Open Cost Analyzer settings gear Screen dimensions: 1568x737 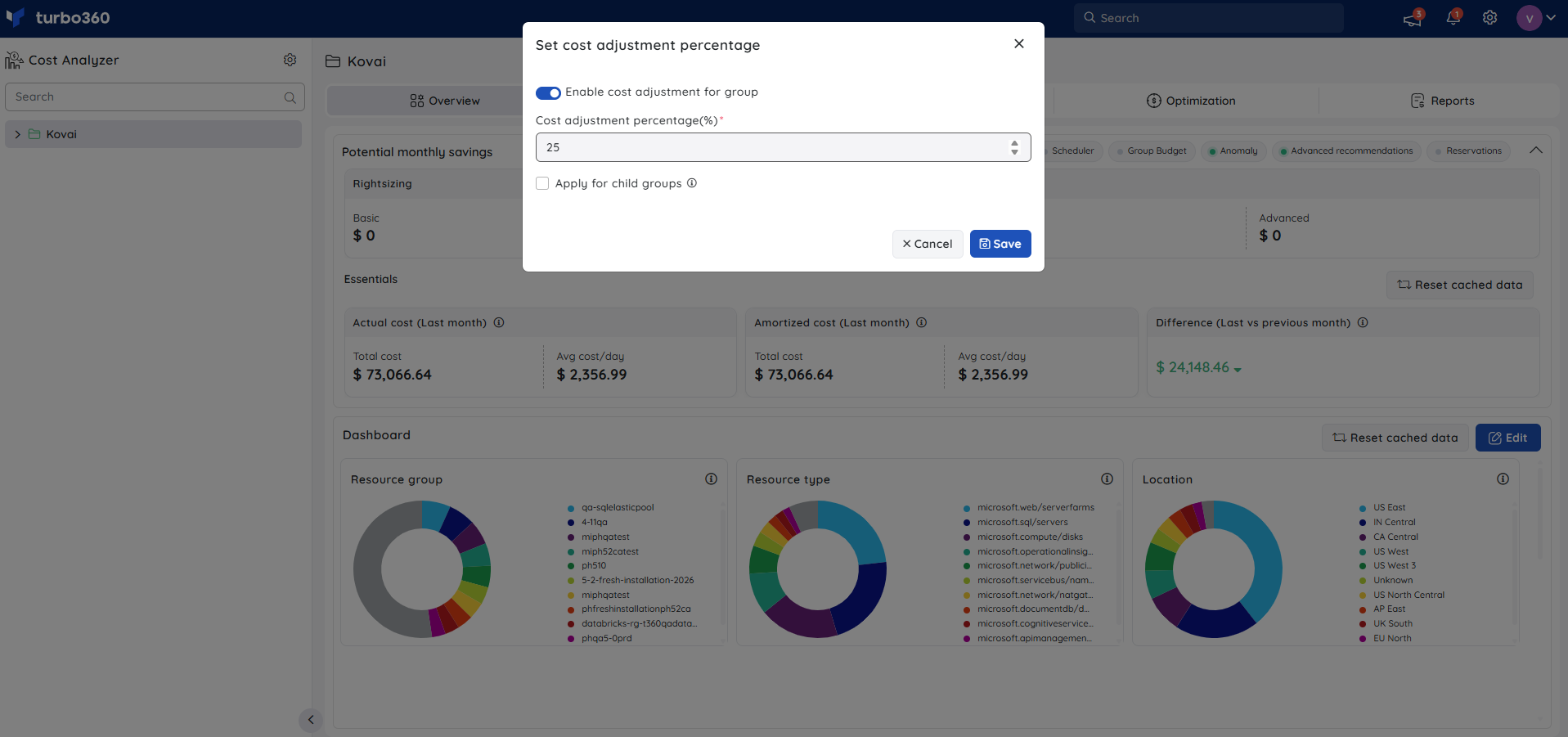click(x=290, y=60)
